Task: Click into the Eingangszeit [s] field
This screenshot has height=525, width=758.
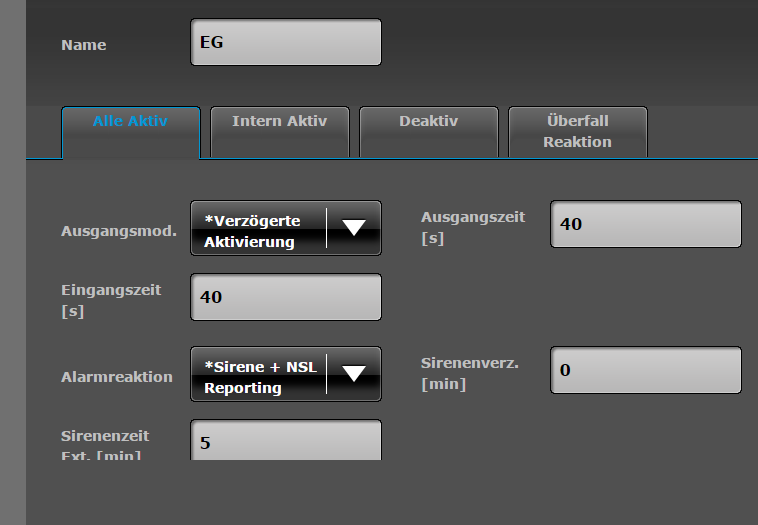Action: pyautogui.click(x=285, y=298)
